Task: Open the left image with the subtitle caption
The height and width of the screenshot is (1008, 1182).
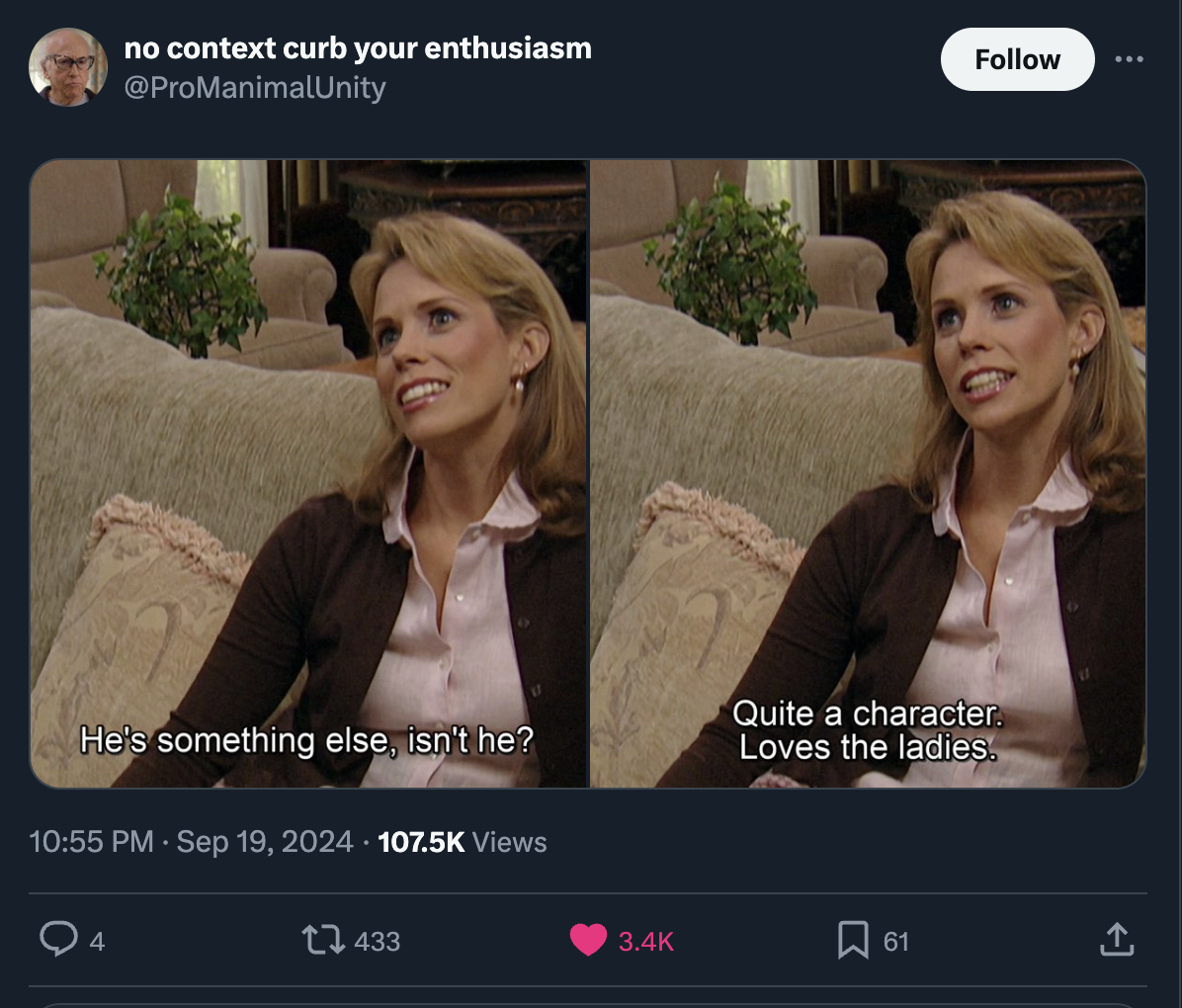Action: tap(309, 471)
